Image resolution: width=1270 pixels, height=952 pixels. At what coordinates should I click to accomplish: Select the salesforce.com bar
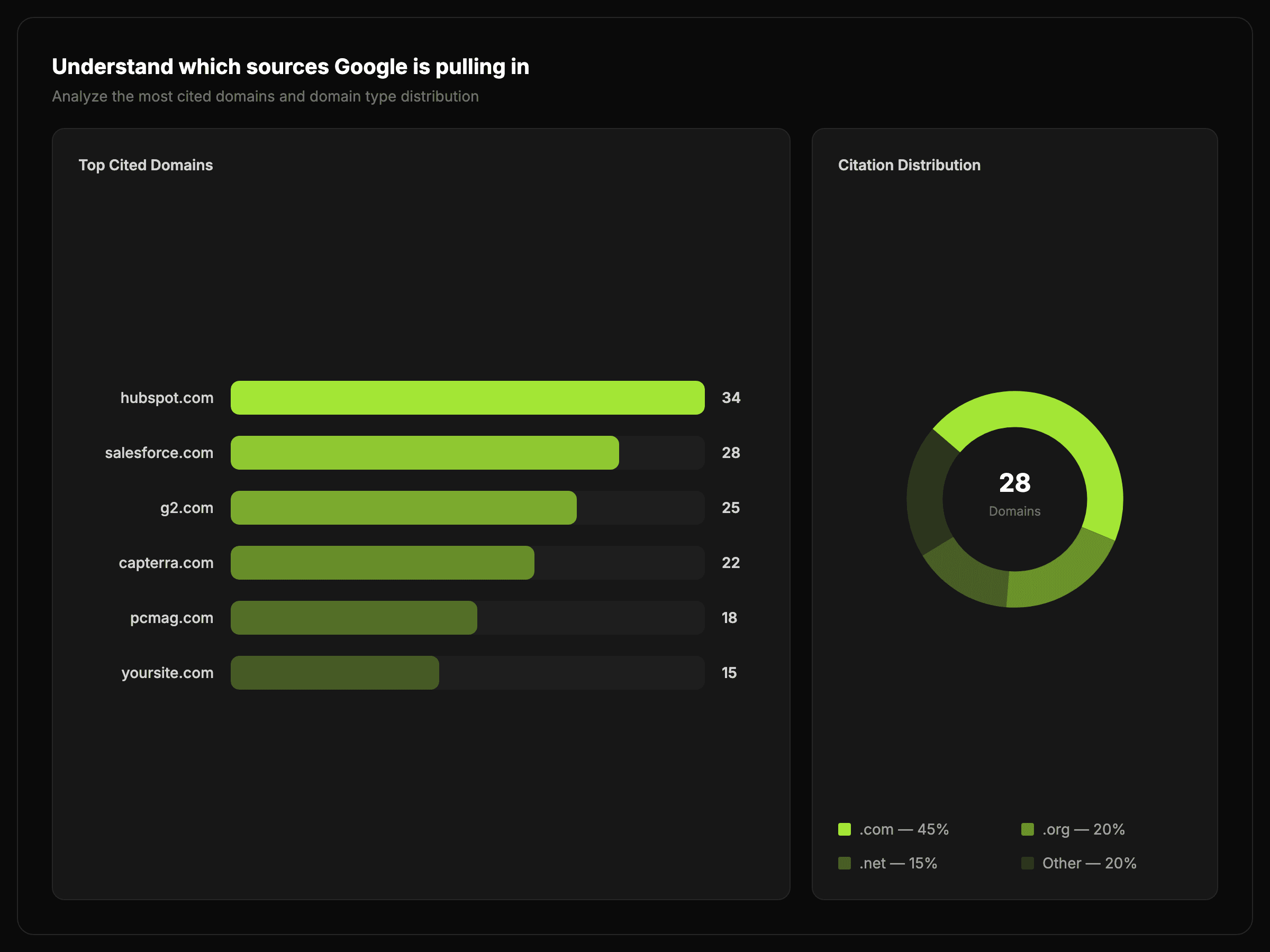coord(425,453)
